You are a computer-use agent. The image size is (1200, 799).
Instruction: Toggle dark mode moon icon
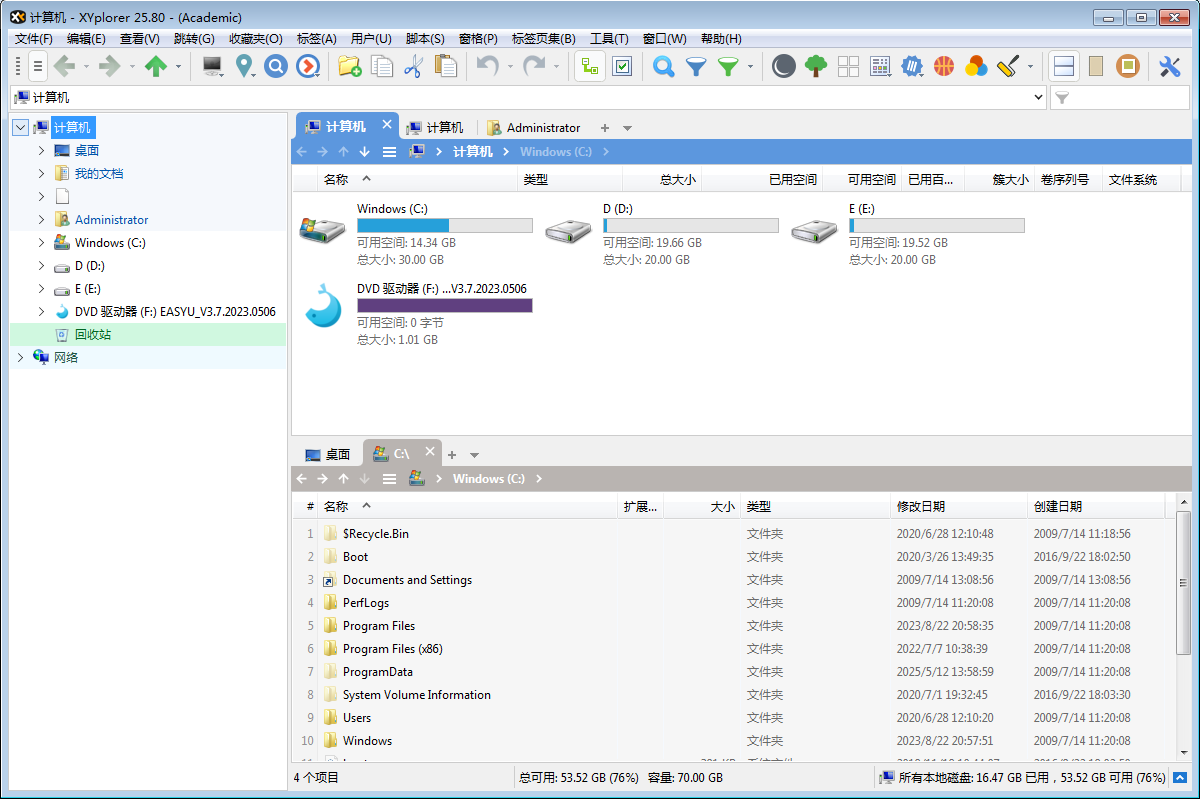coord(784,67)
